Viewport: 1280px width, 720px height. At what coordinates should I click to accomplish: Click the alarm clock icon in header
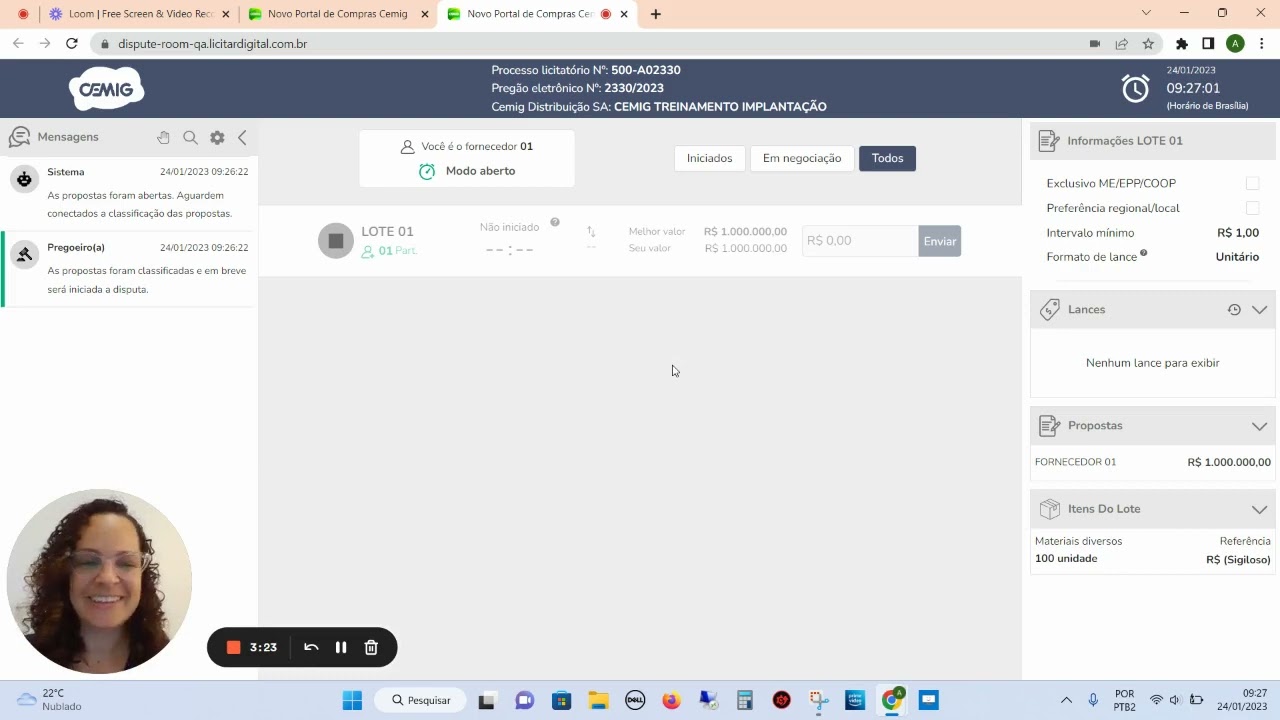tap(1135, 88)
